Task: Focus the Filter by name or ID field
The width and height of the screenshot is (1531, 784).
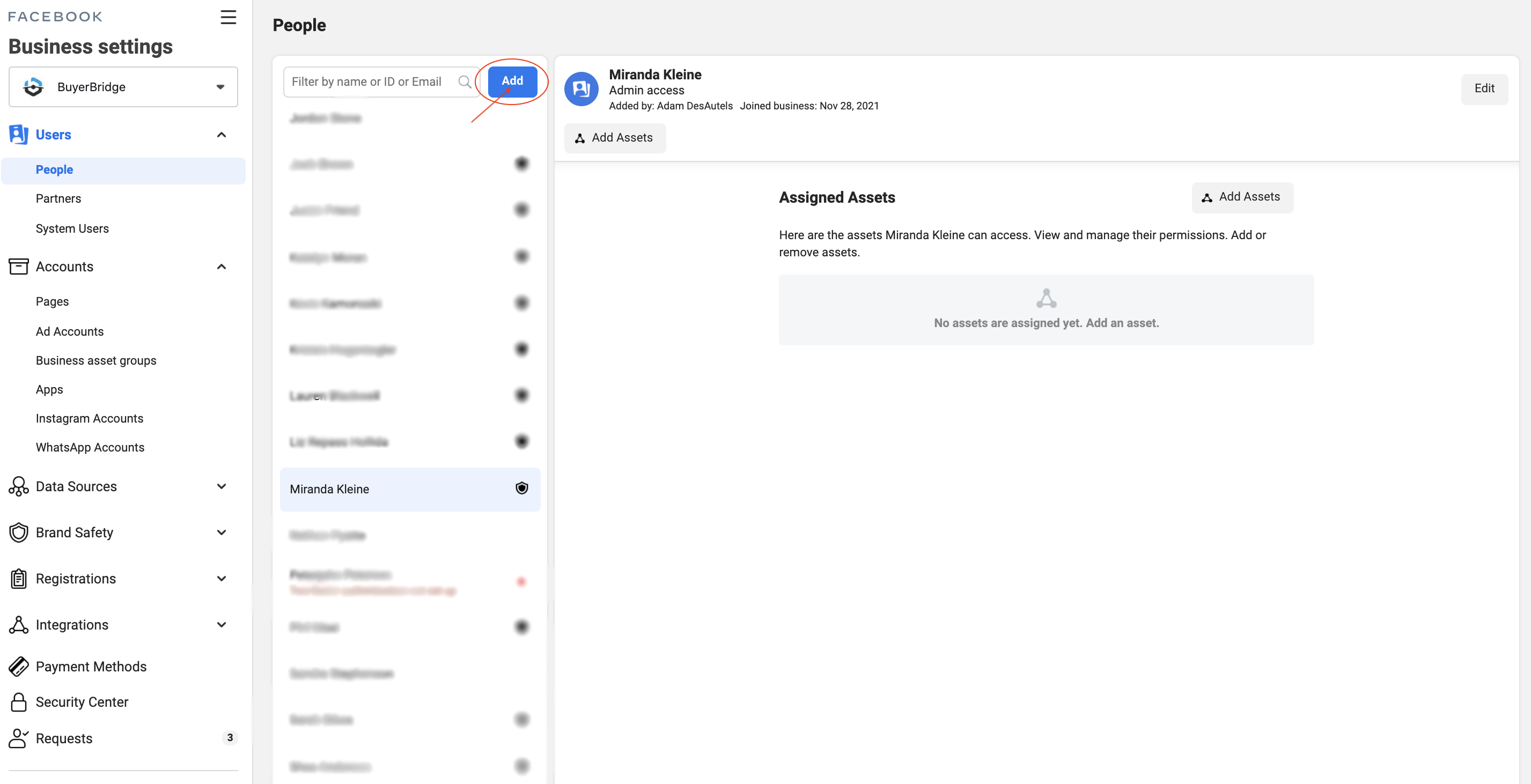Action: pyautogui.click(x=381, y=82)
